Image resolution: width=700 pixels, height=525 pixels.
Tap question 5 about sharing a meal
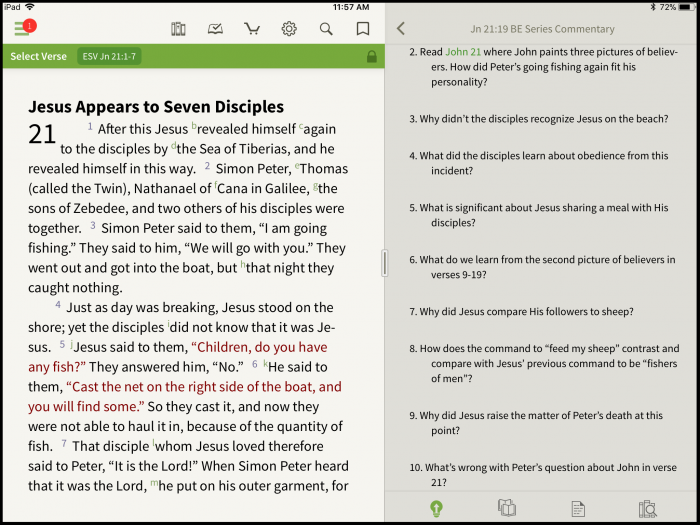pos(539,215)
